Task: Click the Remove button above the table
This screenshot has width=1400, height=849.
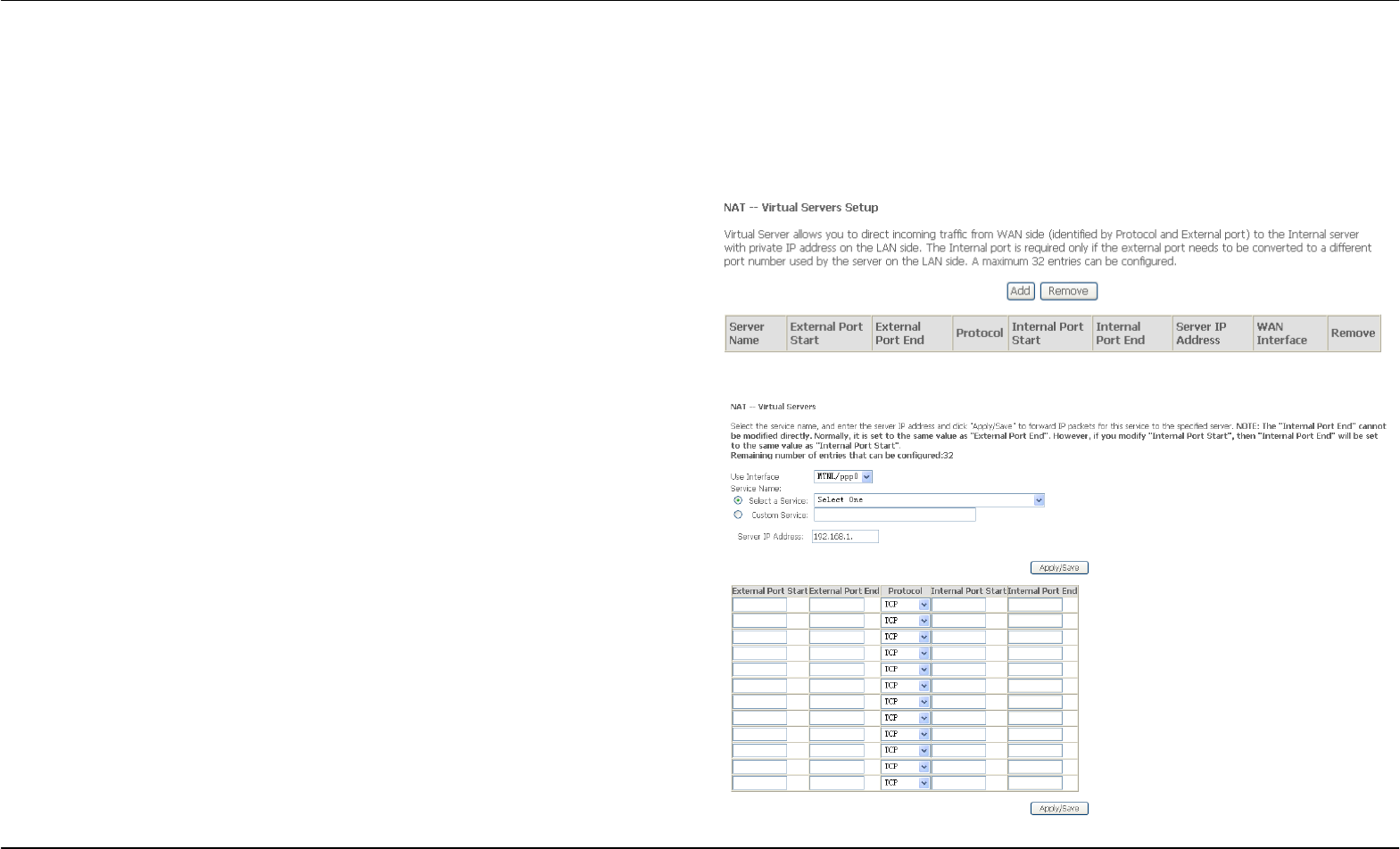Action: pyautogui.click(x=1068, y=291)
